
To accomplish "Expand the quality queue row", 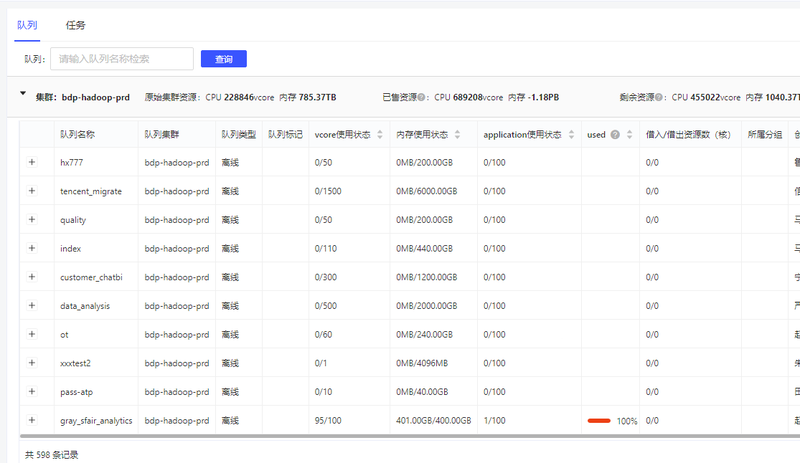I will pos(31,220).
